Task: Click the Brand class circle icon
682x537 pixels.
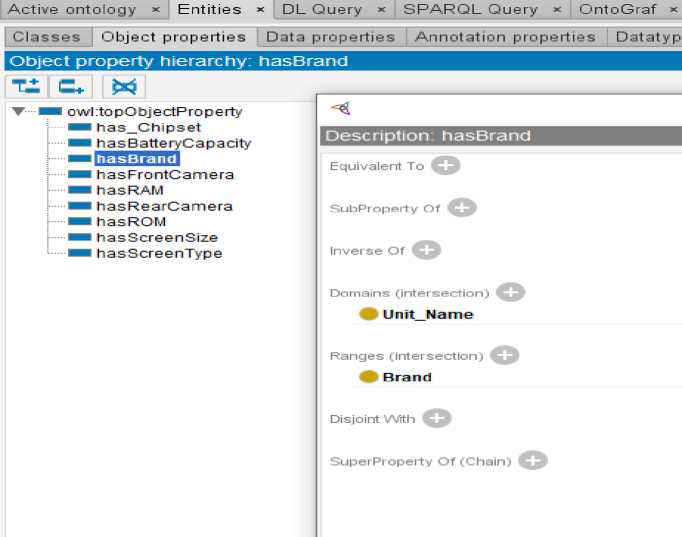Action: click(x=368, y=377)
